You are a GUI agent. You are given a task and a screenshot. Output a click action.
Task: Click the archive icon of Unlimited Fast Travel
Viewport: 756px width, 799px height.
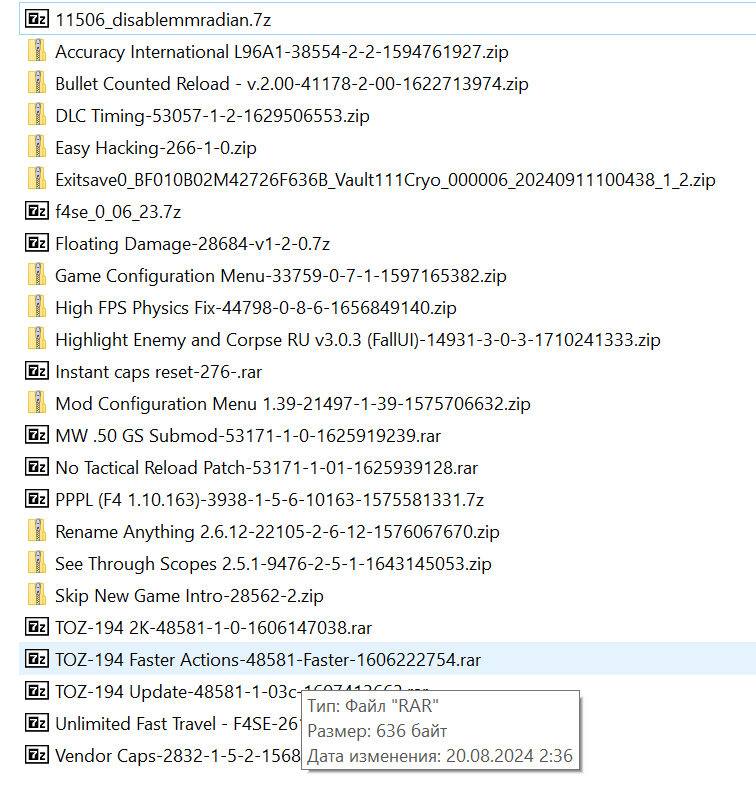pyautogui.click(x=37, y=723)
